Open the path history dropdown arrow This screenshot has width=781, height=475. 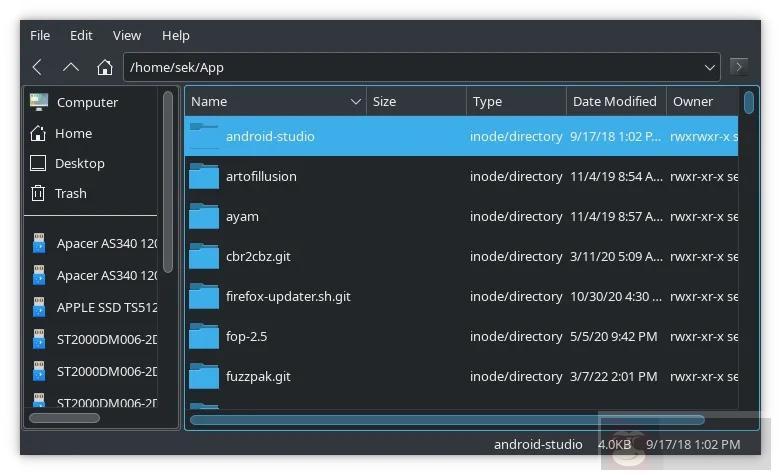click(709, 67)
